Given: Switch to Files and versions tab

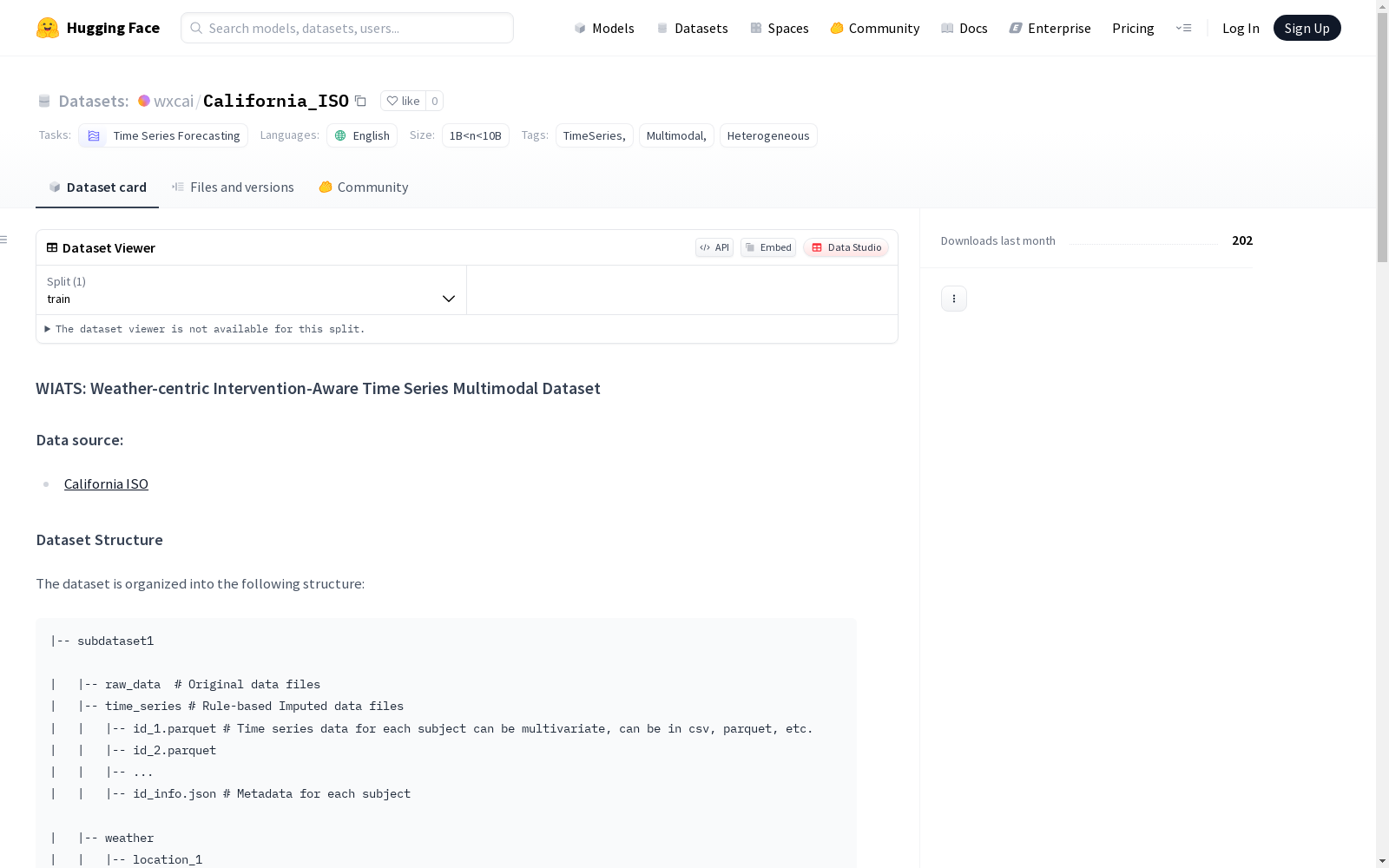Looking at the screenshot, I should pyautogui.click(x=233, y=187).
